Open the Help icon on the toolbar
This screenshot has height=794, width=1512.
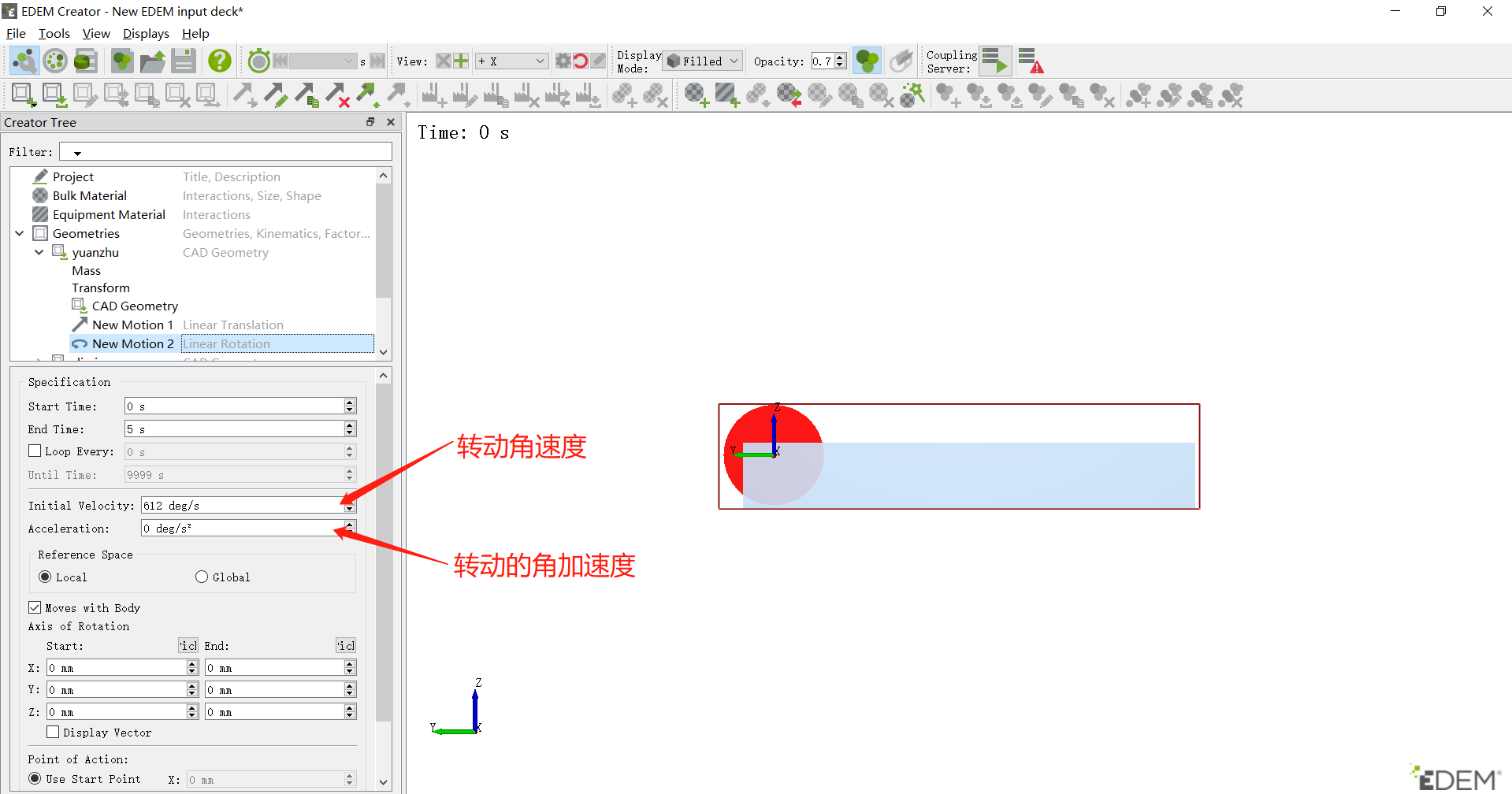[x=219, y=60]
